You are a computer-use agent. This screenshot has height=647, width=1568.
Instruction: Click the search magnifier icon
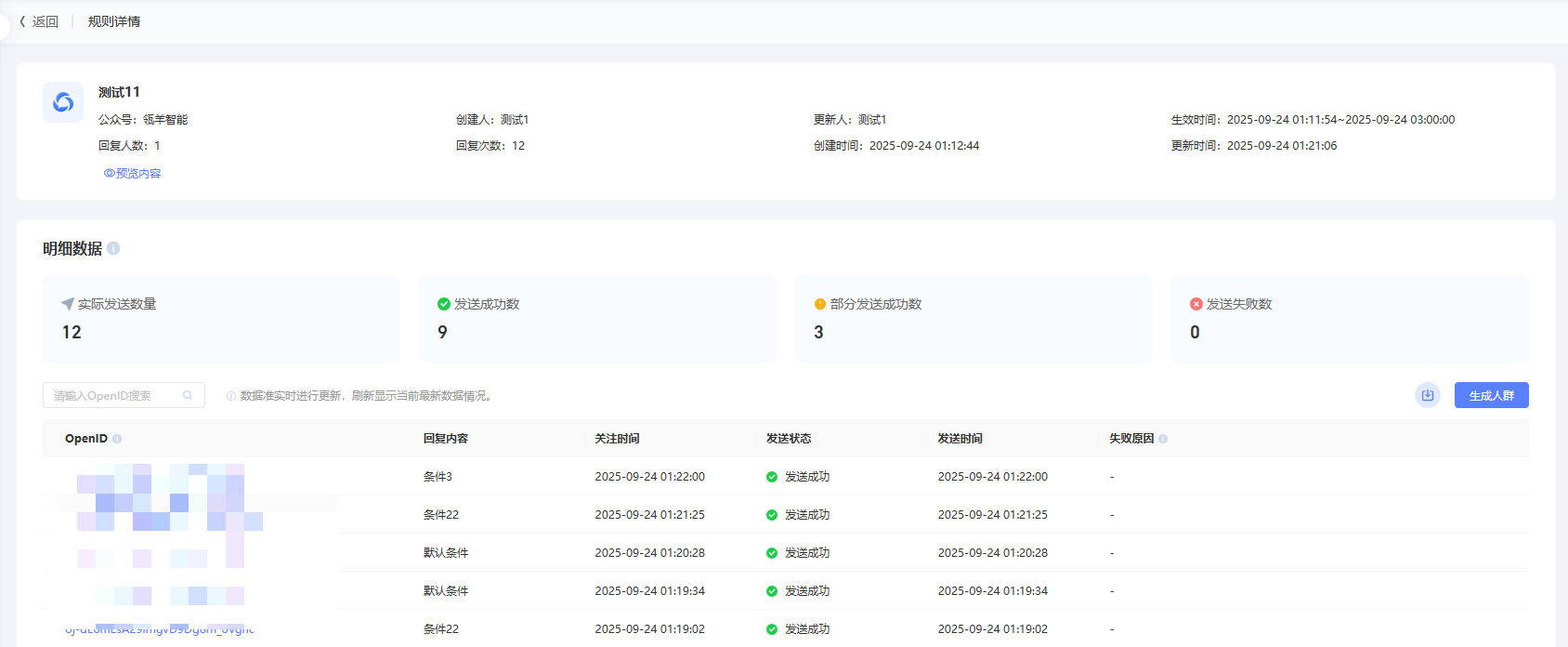(x=188, y=395)
